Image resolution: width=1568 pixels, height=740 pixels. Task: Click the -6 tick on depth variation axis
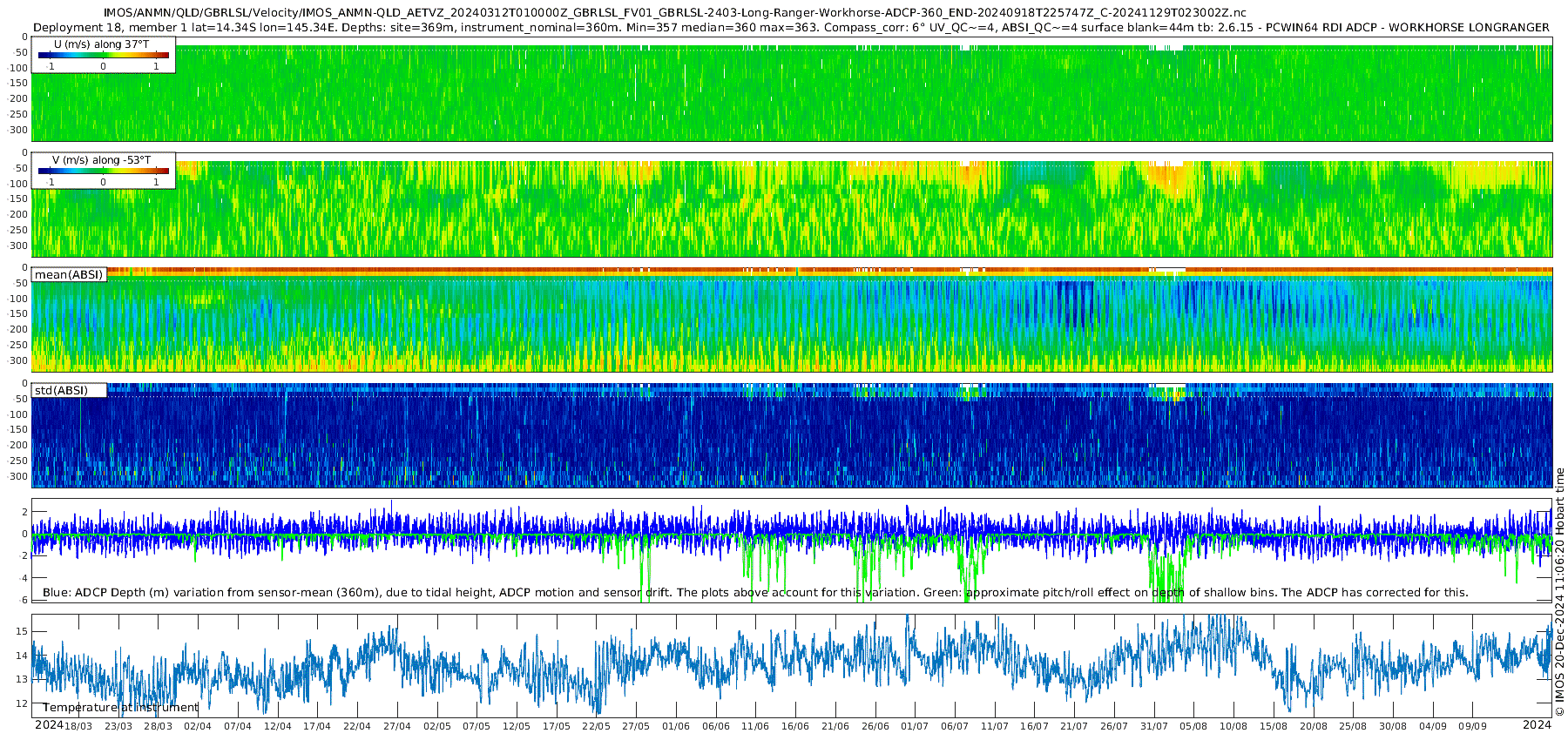24,600
